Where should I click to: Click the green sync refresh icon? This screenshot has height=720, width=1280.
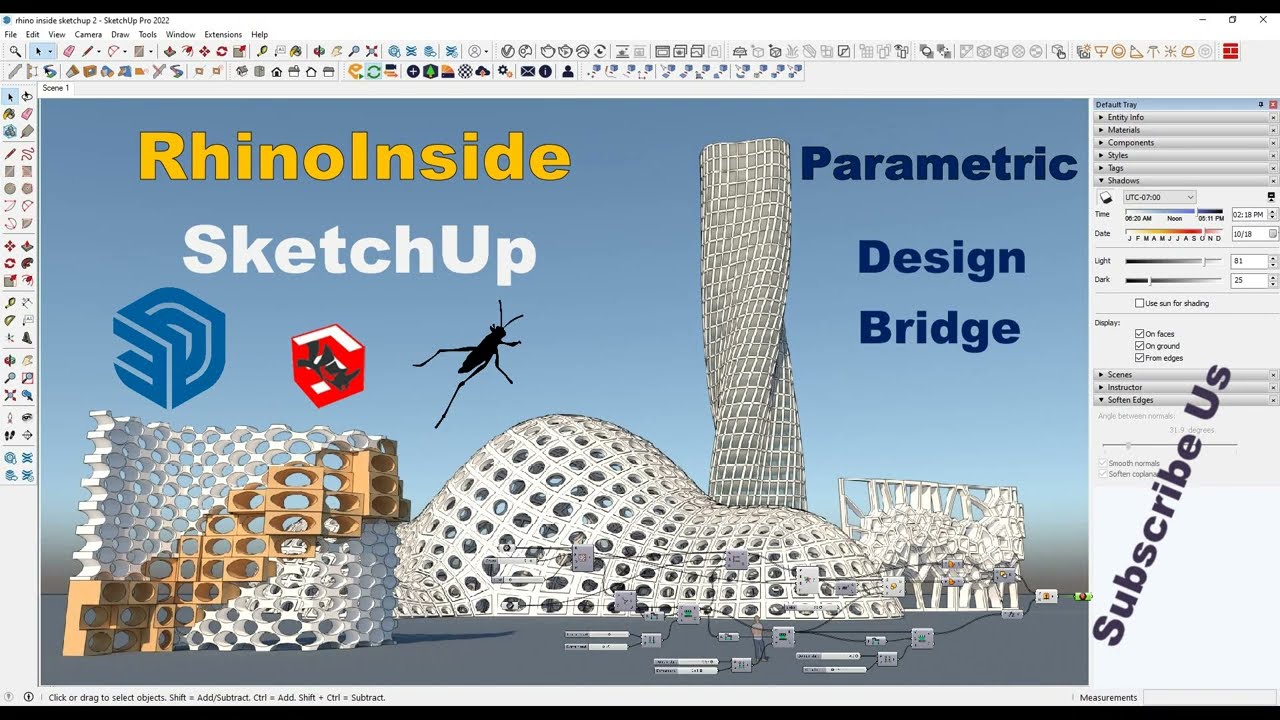(373, 71)
